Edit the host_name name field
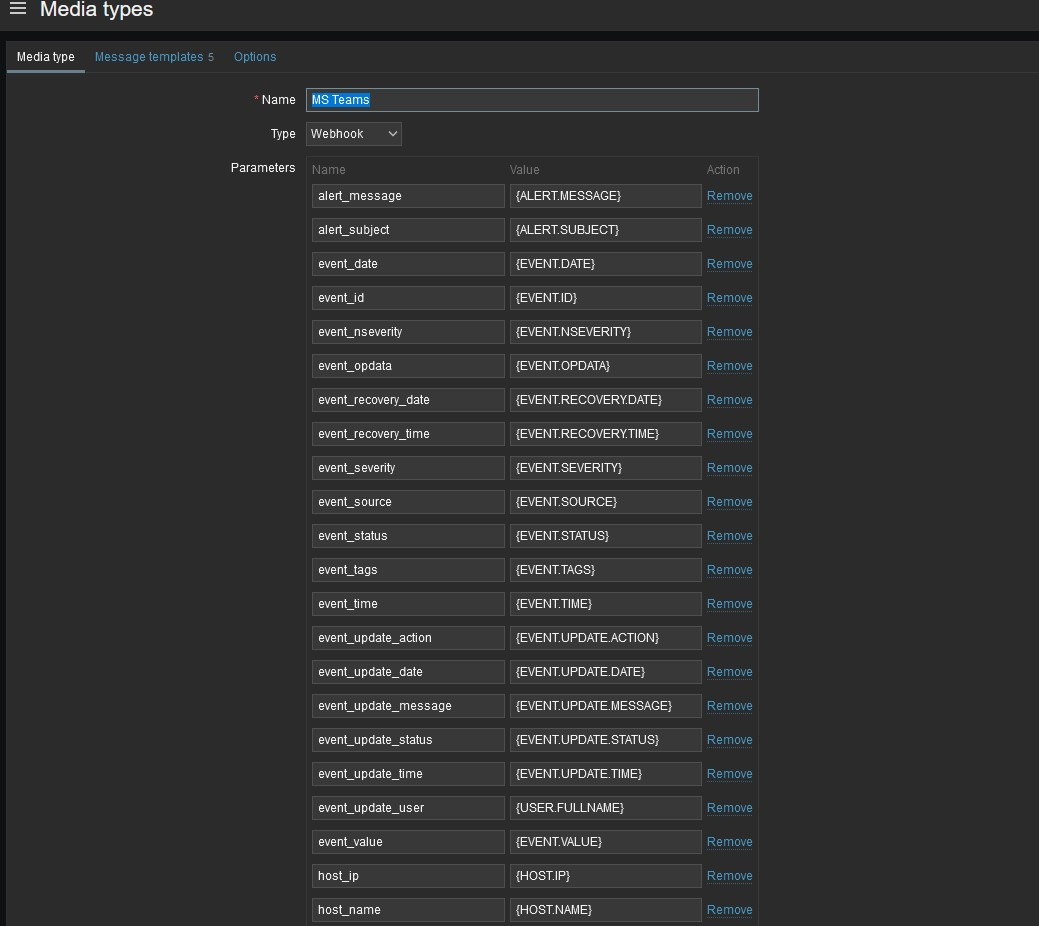The width and height of the screenshot is (1039, 926). click(x=408, y=911)
